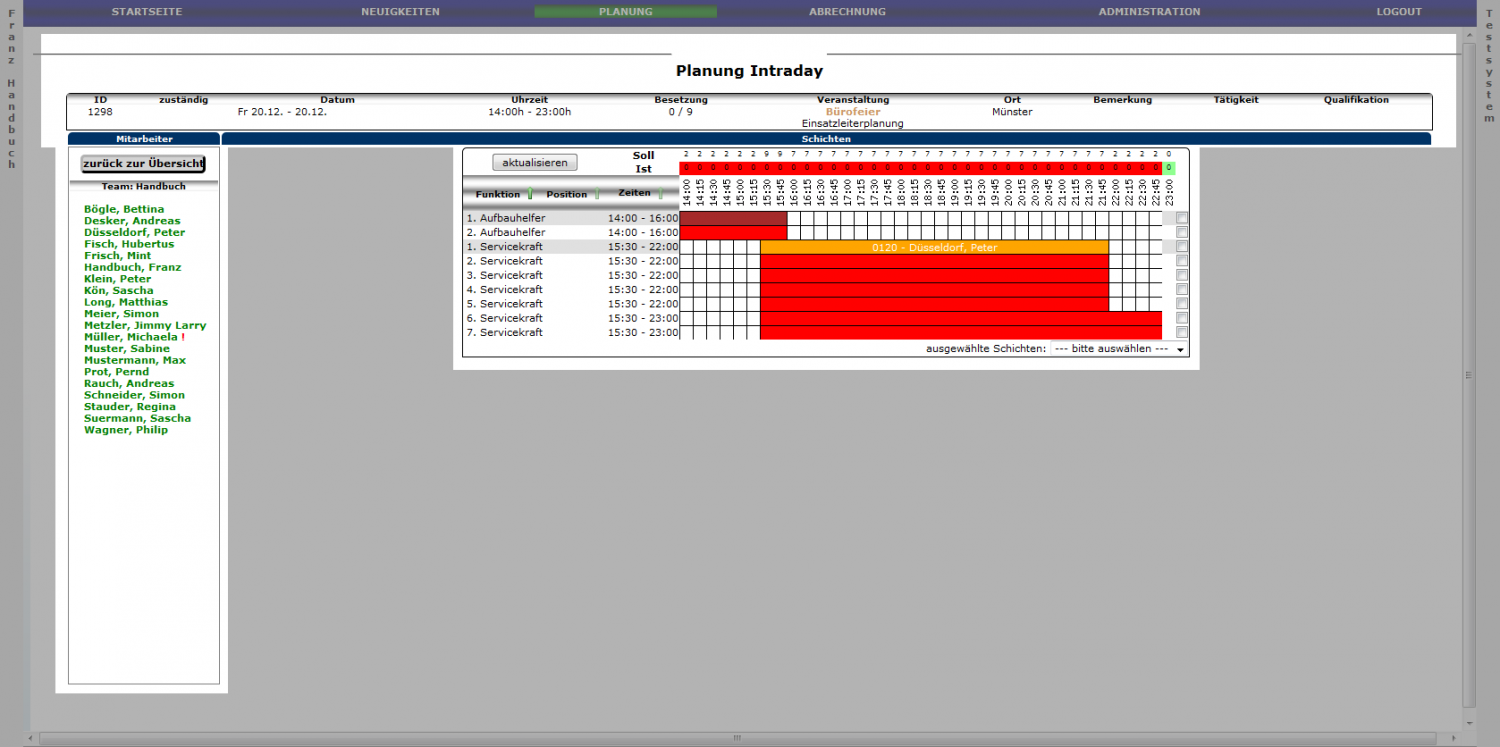Select employee Desker, Andreas
Viewport: 1500px width, 747px height.
[132, 221]
